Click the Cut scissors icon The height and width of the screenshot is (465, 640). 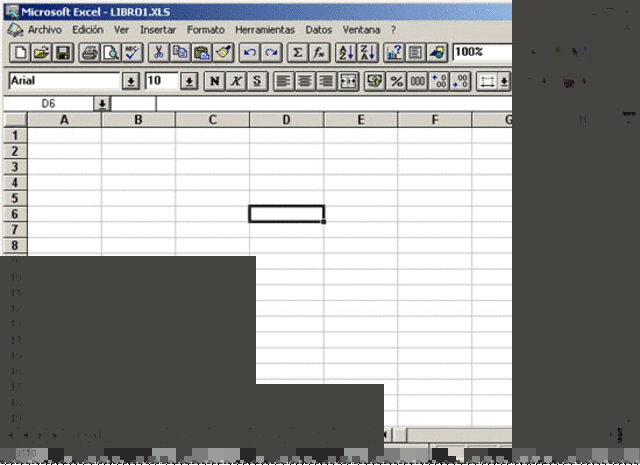(159, 53)
